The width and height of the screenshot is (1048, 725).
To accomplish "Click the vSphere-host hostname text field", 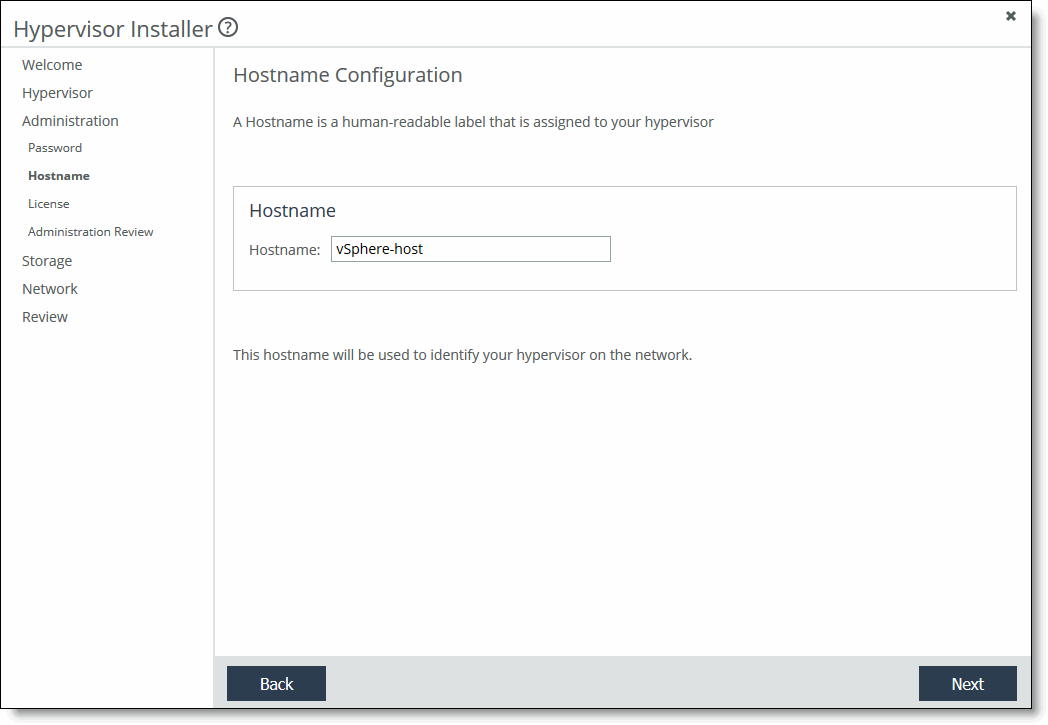I will pyautogui.click(x=470, y=249).
